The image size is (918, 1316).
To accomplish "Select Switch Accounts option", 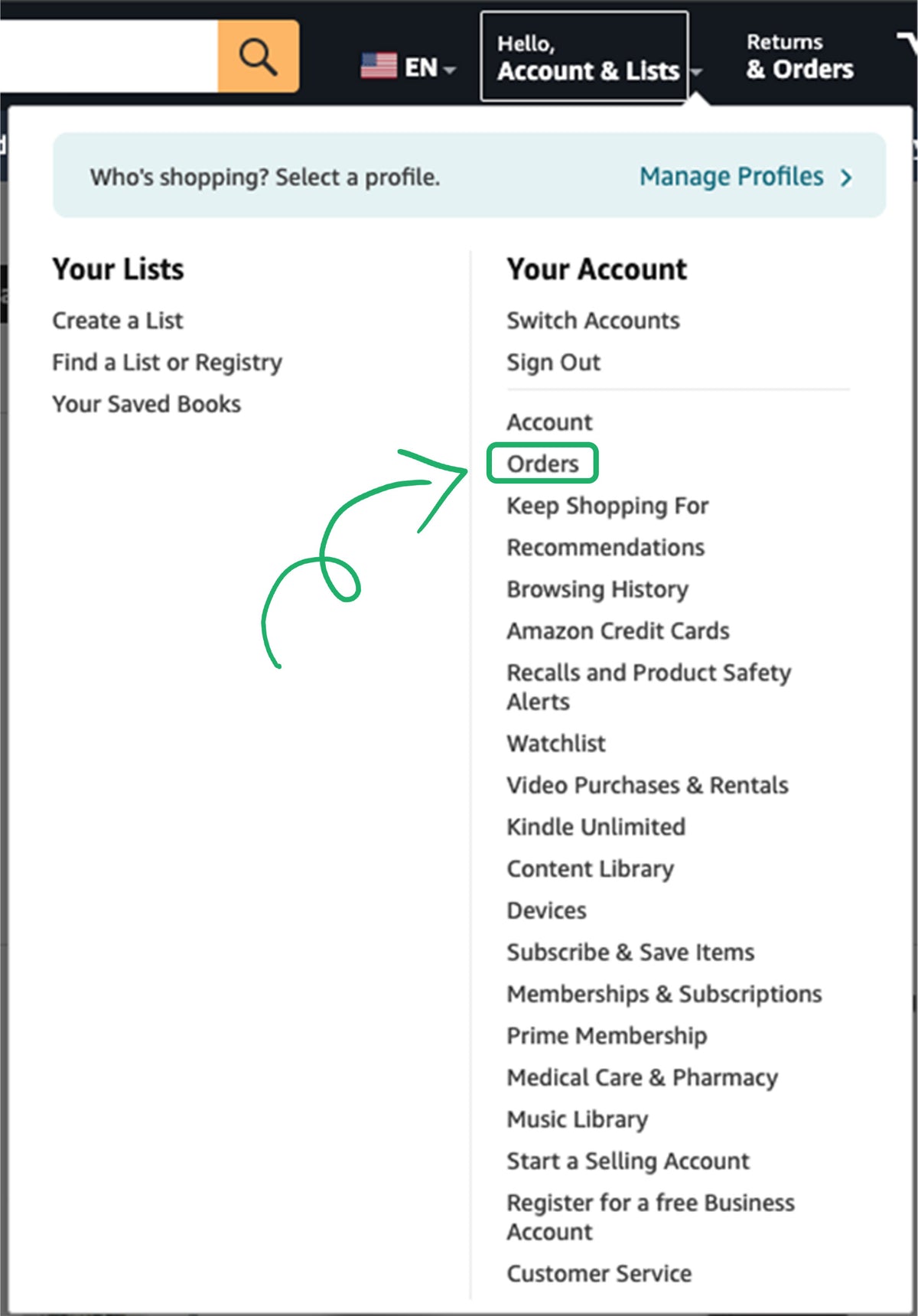I will [593, 321].
